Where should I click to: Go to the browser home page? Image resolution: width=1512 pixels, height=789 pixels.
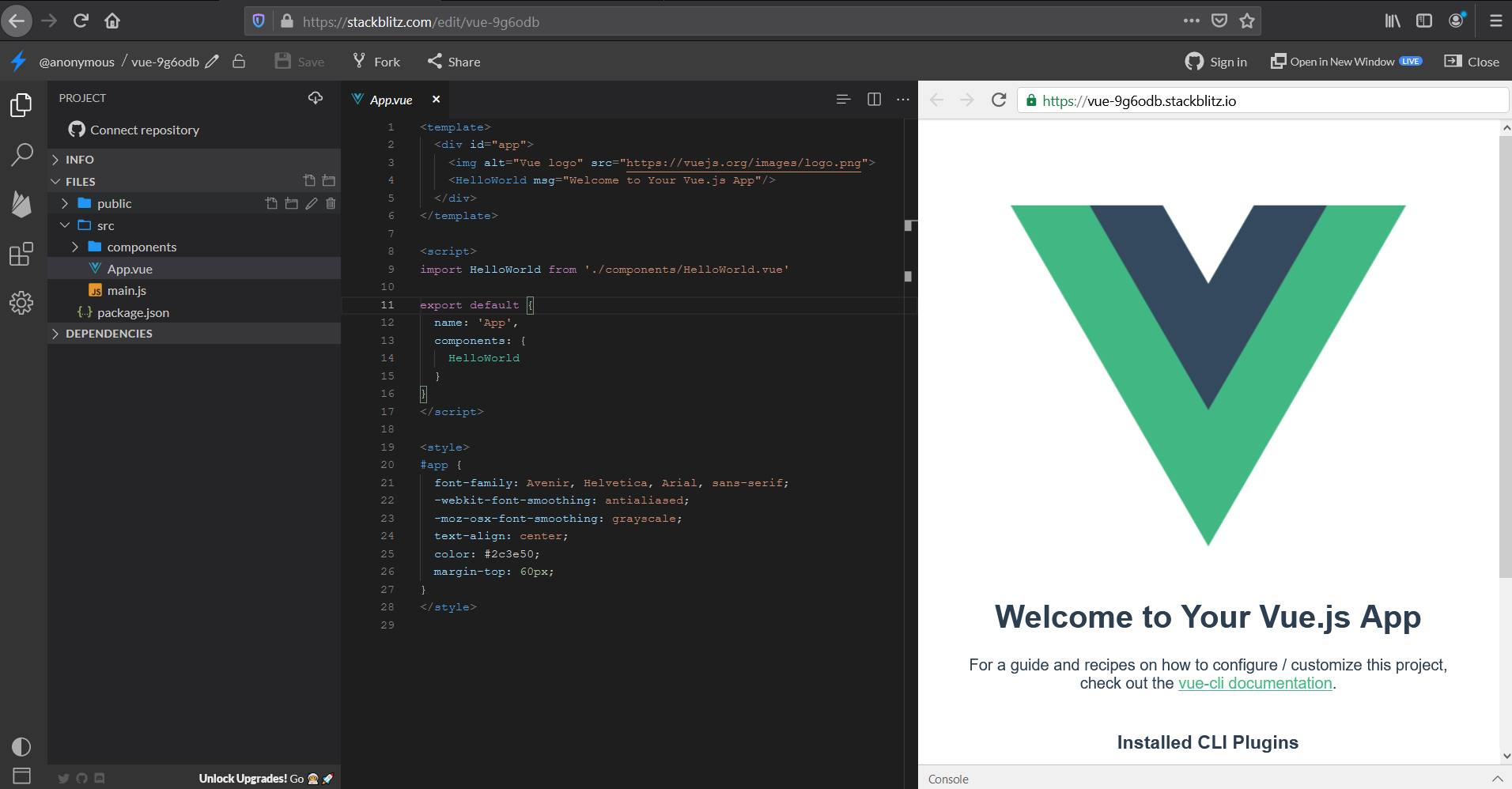pos(112,21)
